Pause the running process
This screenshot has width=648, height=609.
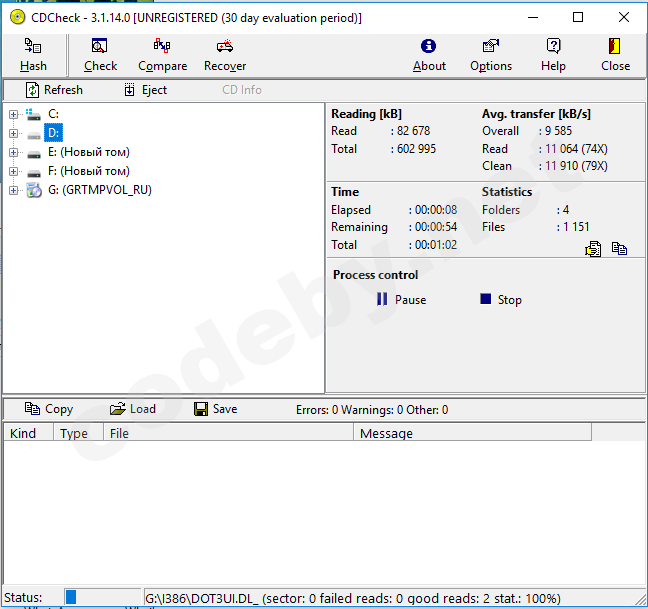[x=401, y=300]
